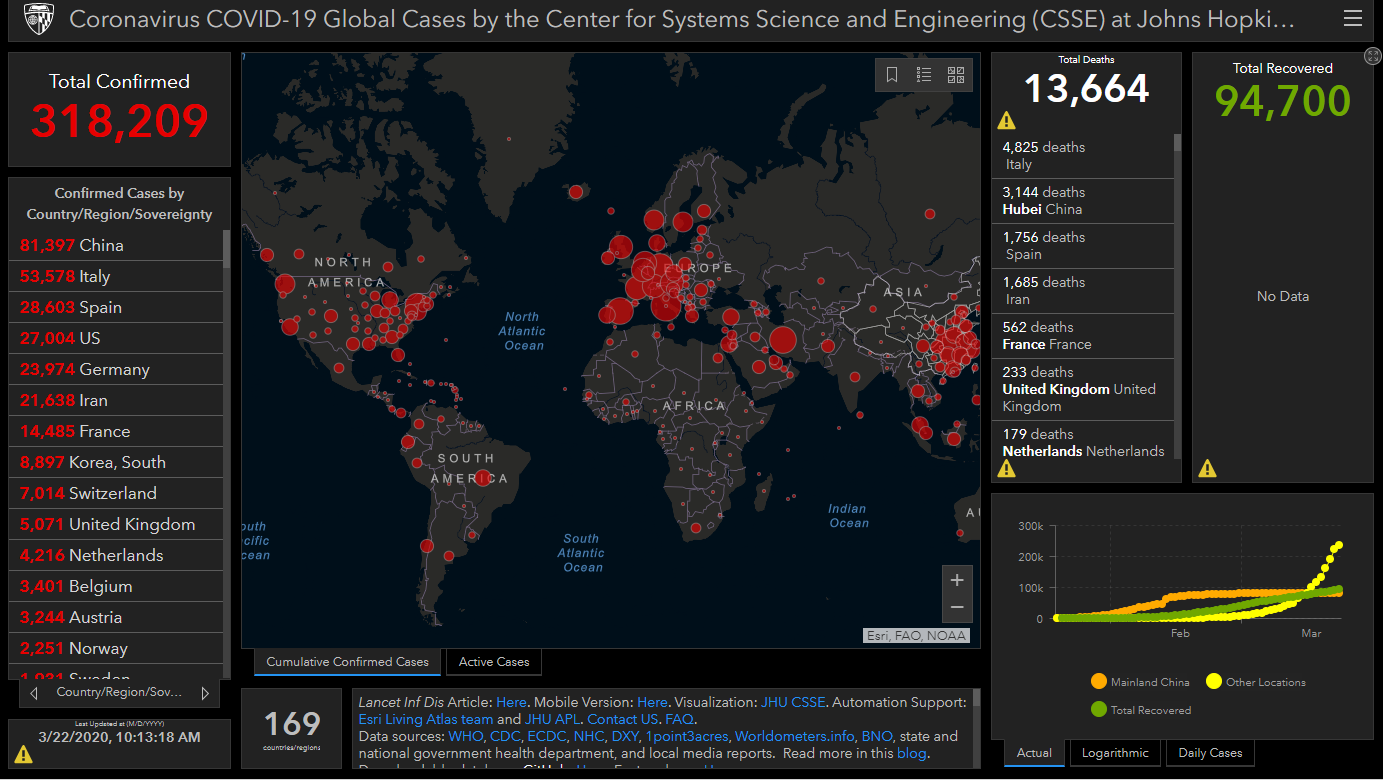1383x780 pixels.
Task: Zoom in on the map
Action: (957, 580)
